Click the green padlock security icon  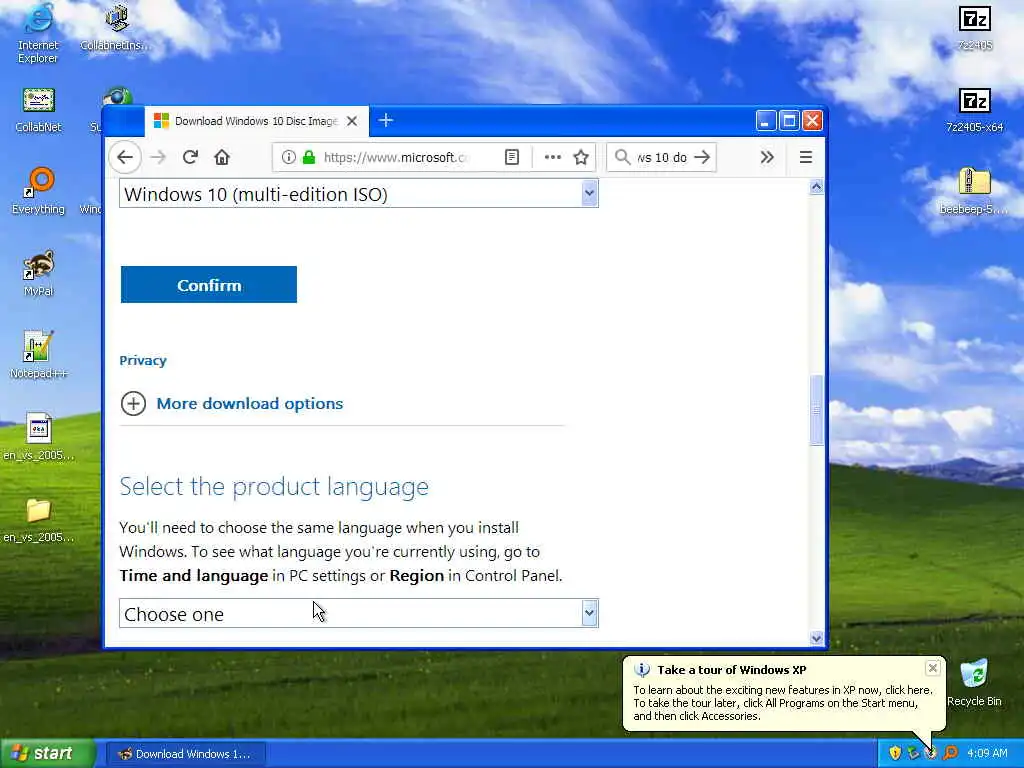click(x=309, y=157)
